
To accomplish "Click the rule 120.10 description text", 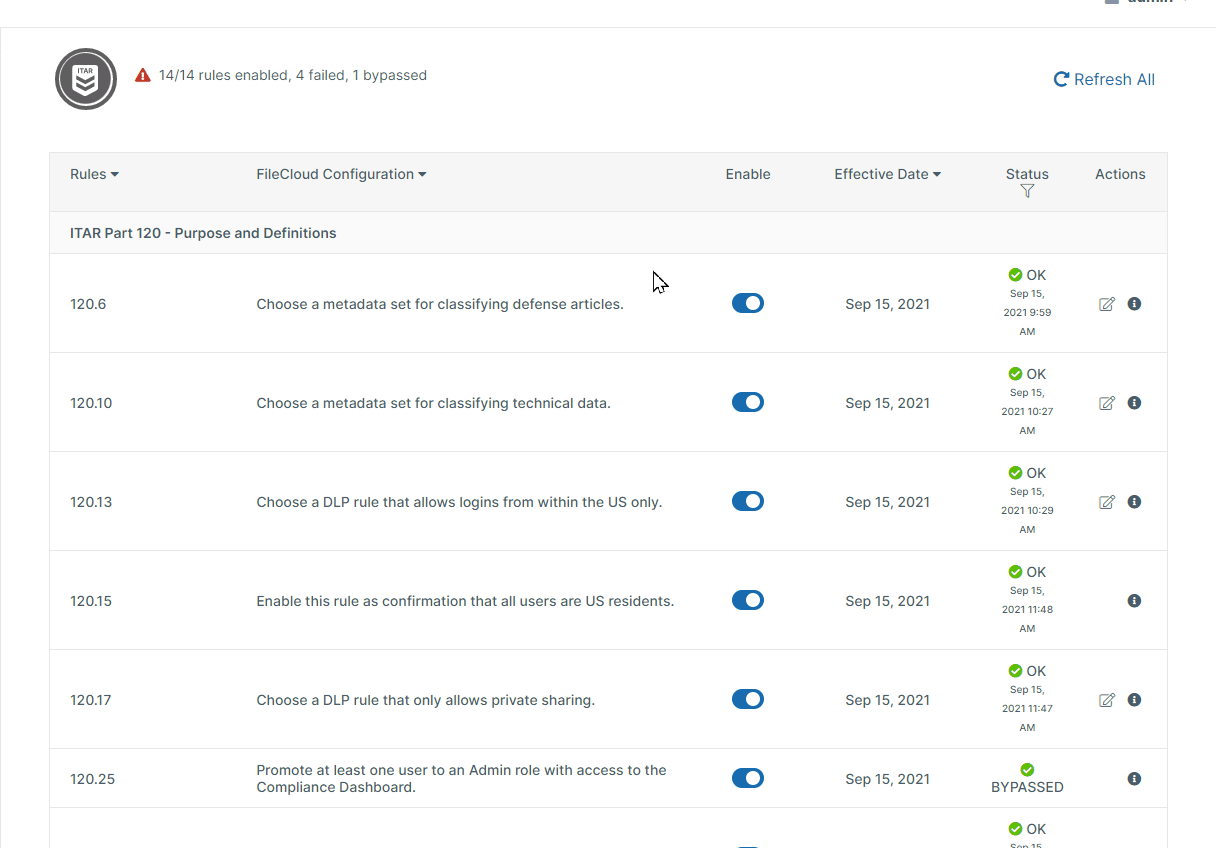I will (433, 403).
